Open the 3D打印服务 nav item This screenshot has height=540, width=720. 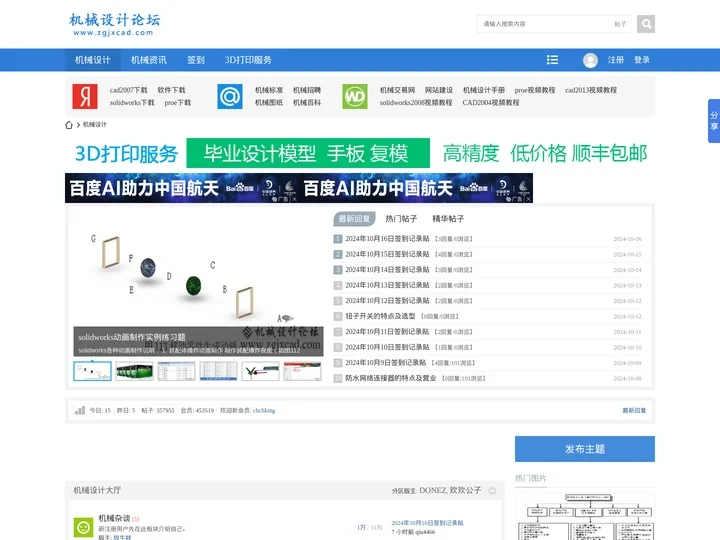click(248, 60)
